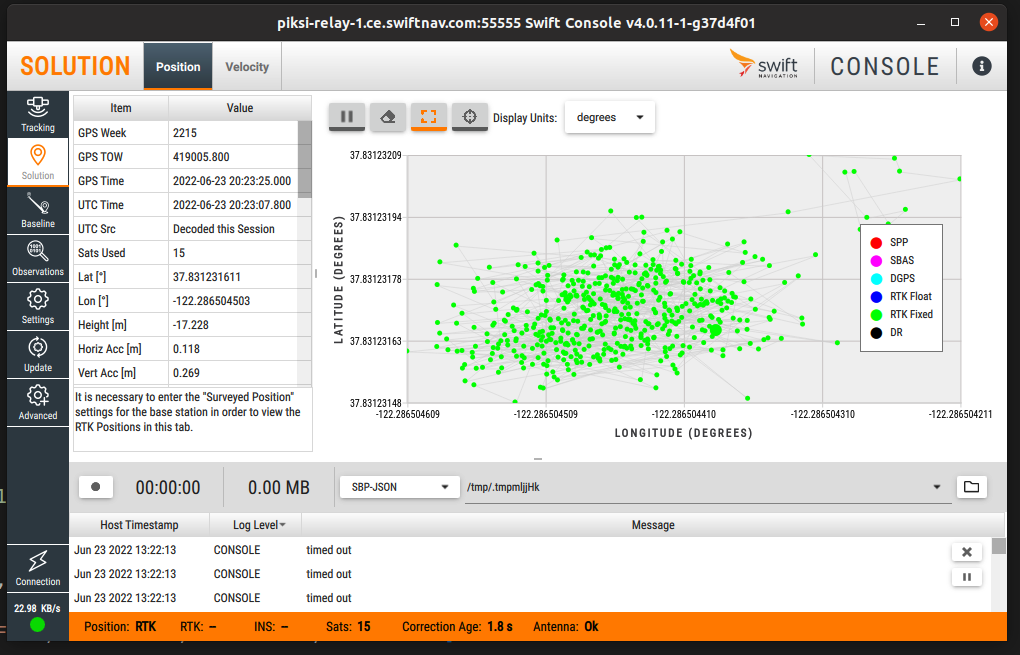This screenshot has width=1020, height=655.
Task: Open the Baseline sidebar panel
Action: (38, 210)
